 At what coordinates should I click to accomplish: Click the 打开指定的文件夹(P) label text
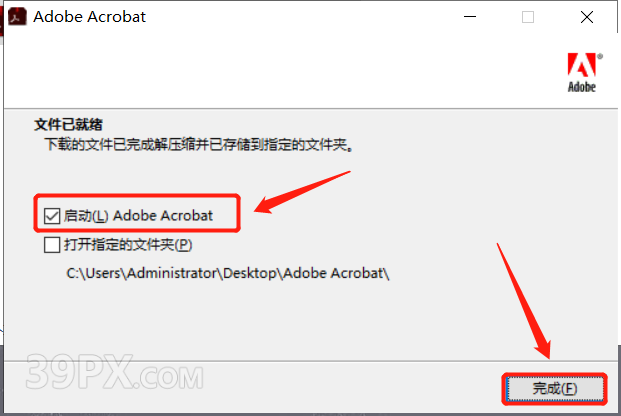pyautogui.click(x=128, y=245)
